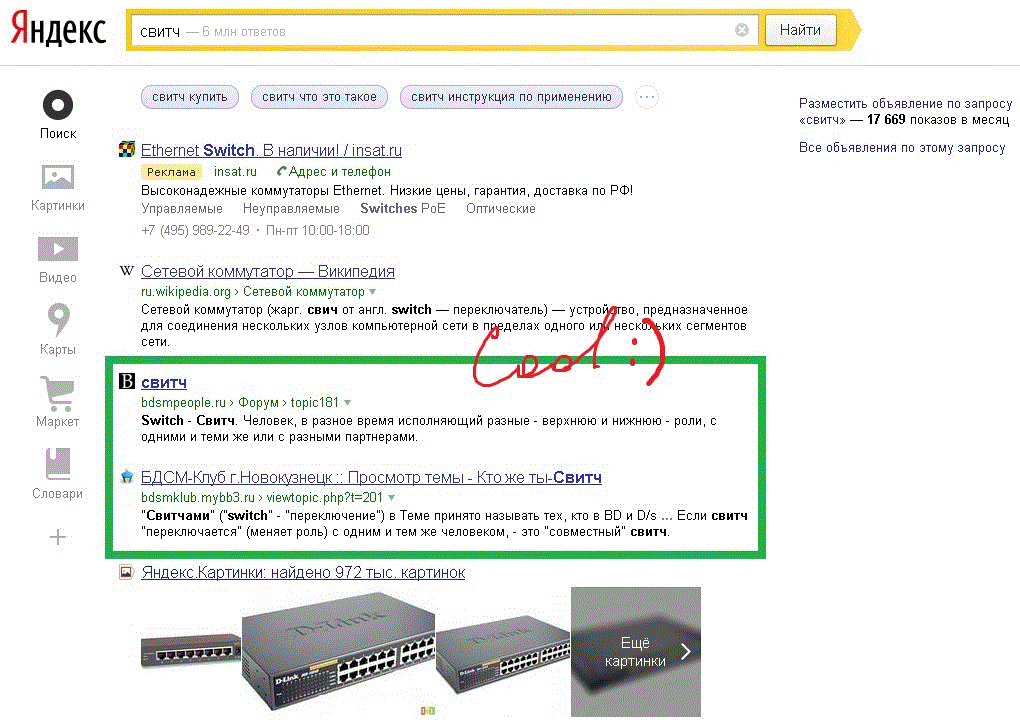Click the Найти search button
Image resolution: width=1020 pixels, height=724 pixels.
coord(800,30)
